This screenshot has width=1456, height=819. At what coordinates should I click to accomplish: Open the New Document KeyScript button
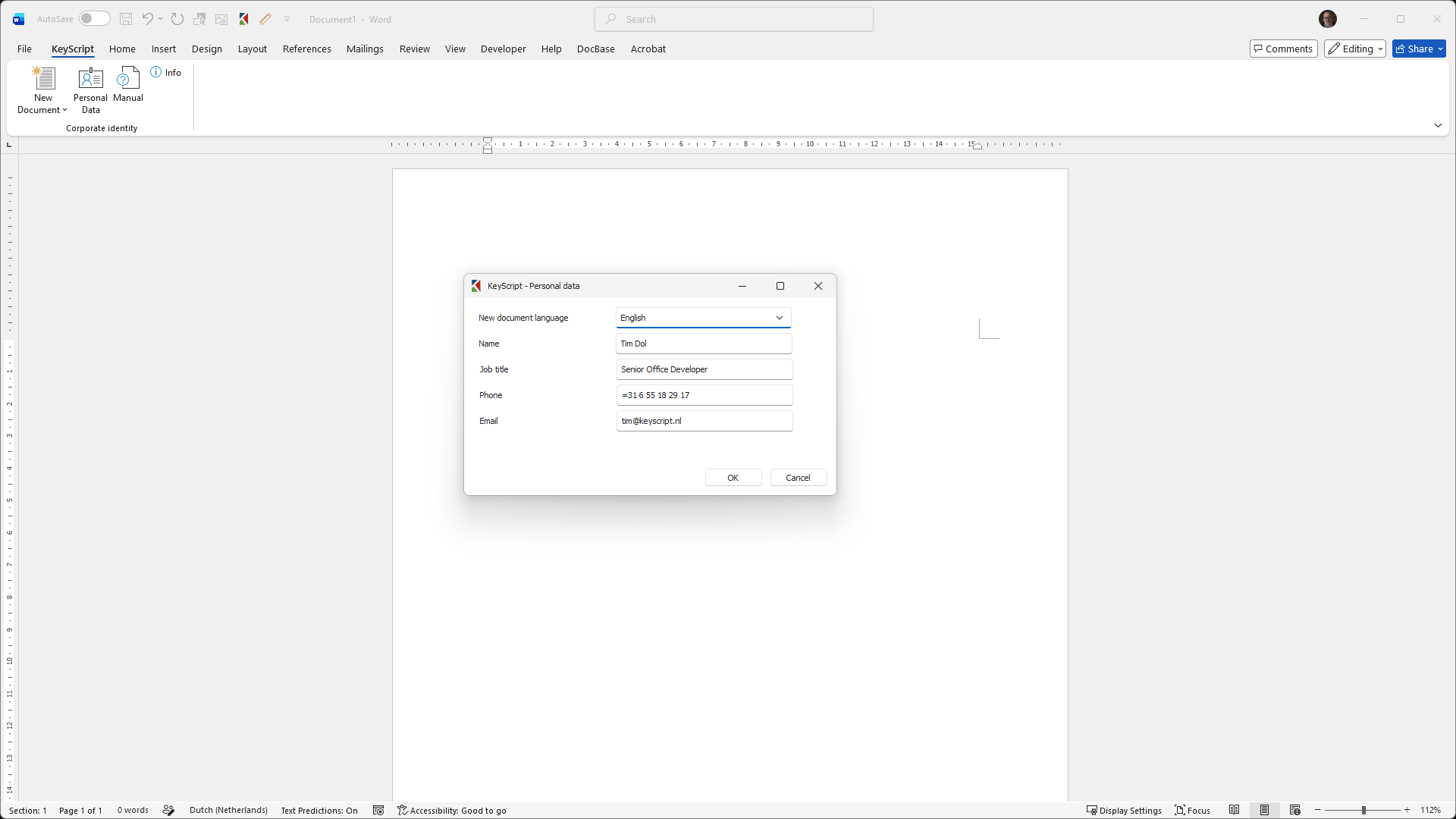[x=43, y=90]
